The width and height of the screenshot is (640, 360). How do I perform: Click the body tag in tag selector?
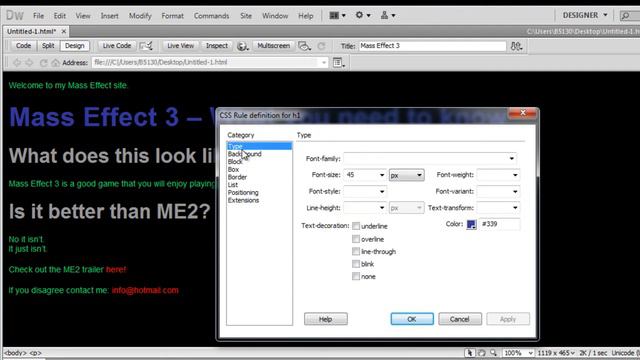15,353
